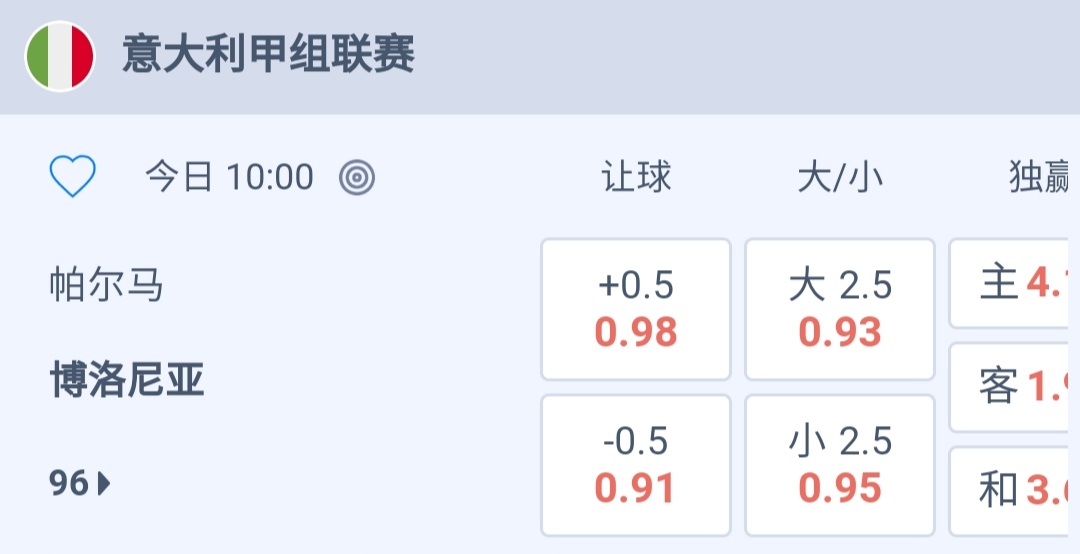Expand the arrow next to 96

[x=104, y=484]
